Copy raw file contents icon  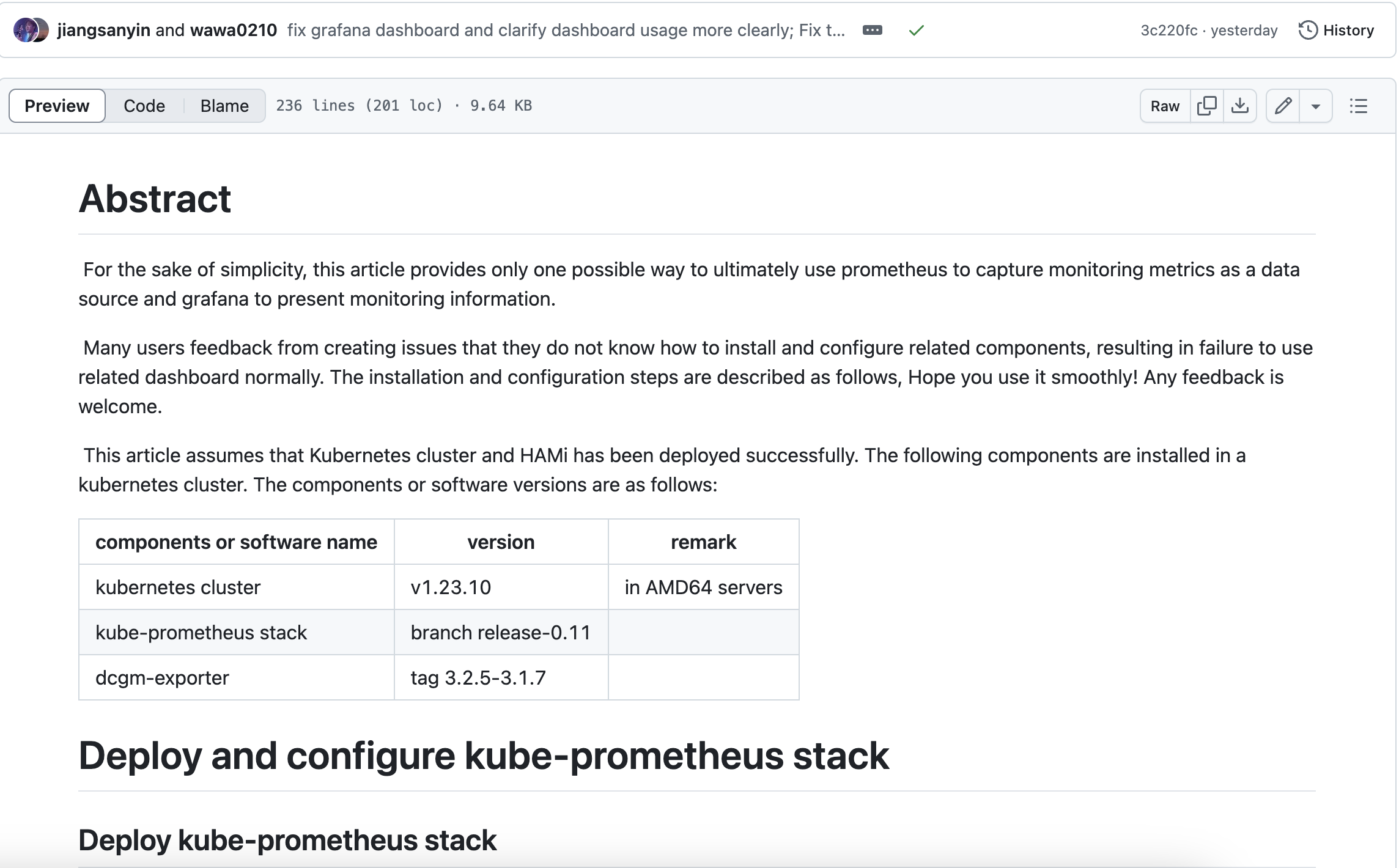(x=1206, y=106)
